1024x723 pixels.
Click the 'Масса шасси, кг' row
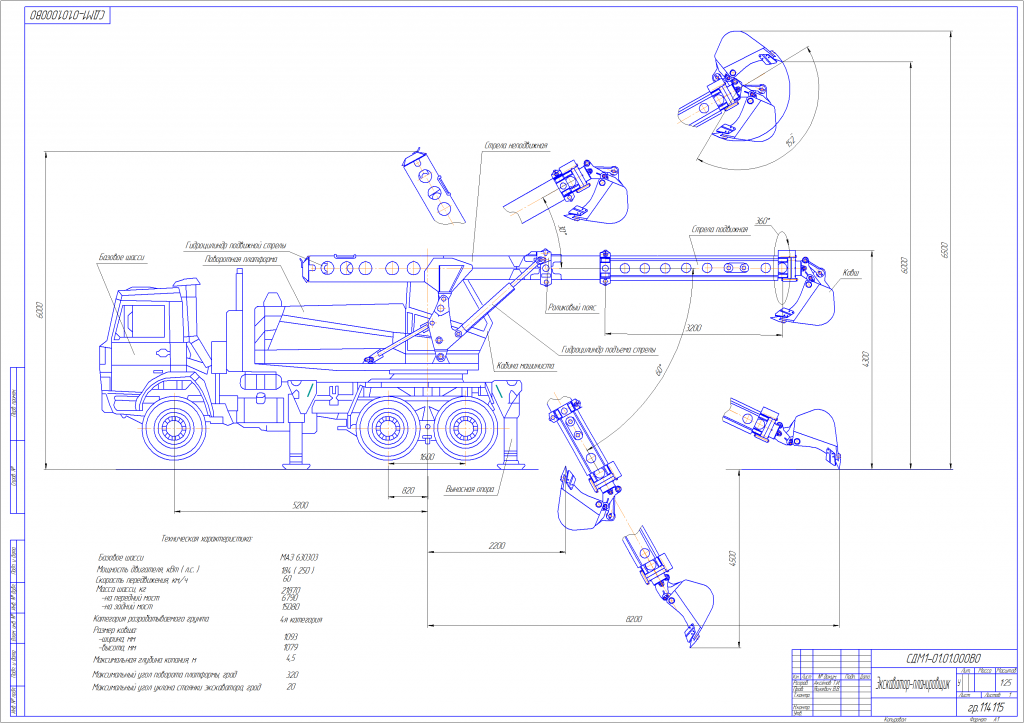click(x=121, y=589)
